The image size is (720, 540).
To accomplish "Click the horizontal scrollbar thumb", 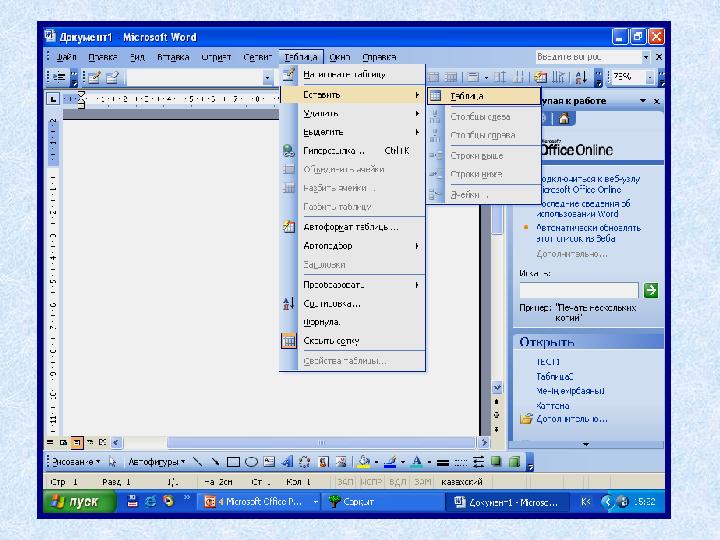I will pos(321,443).
